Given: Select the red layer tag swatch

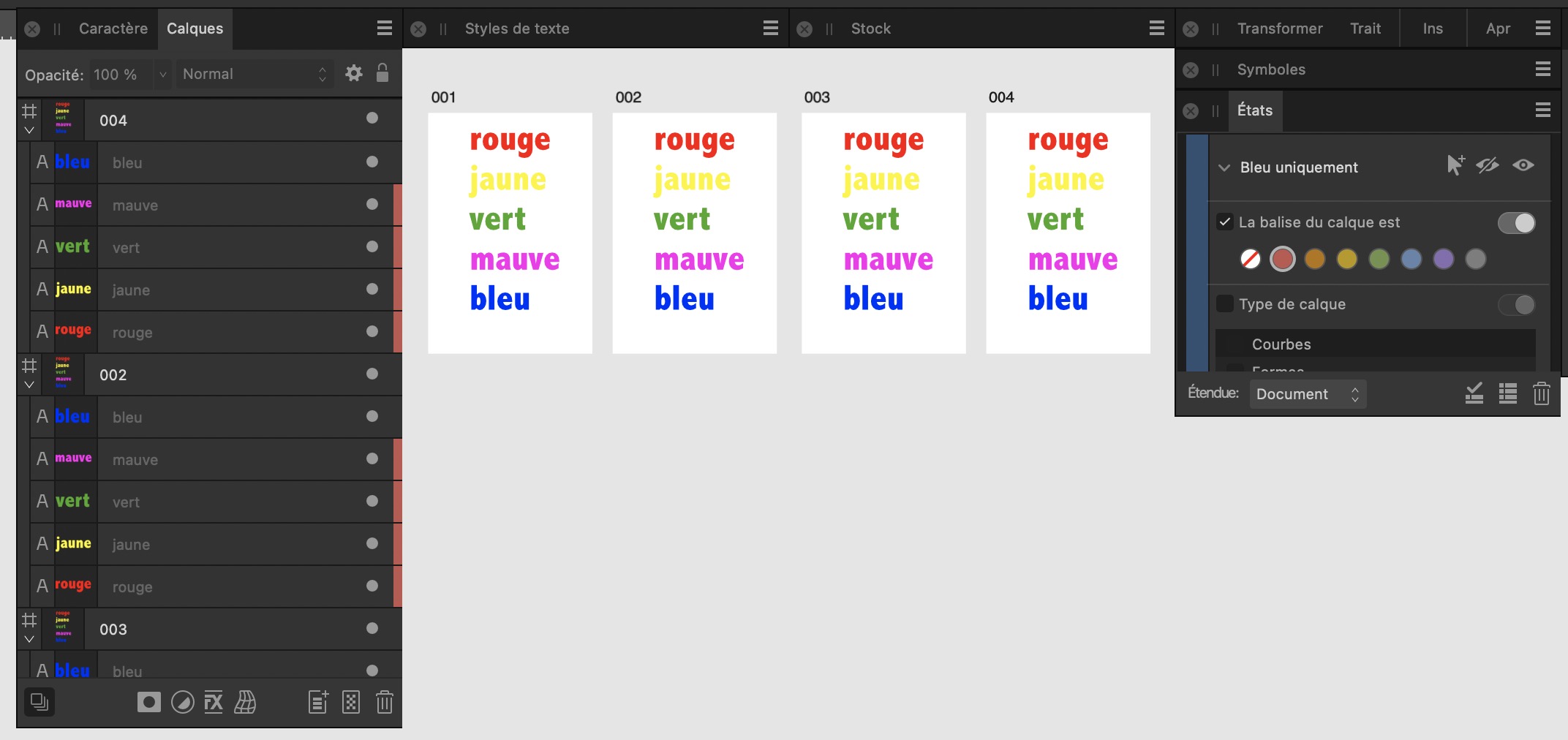Looking at the screenshot, I should tap(1283, 259).
